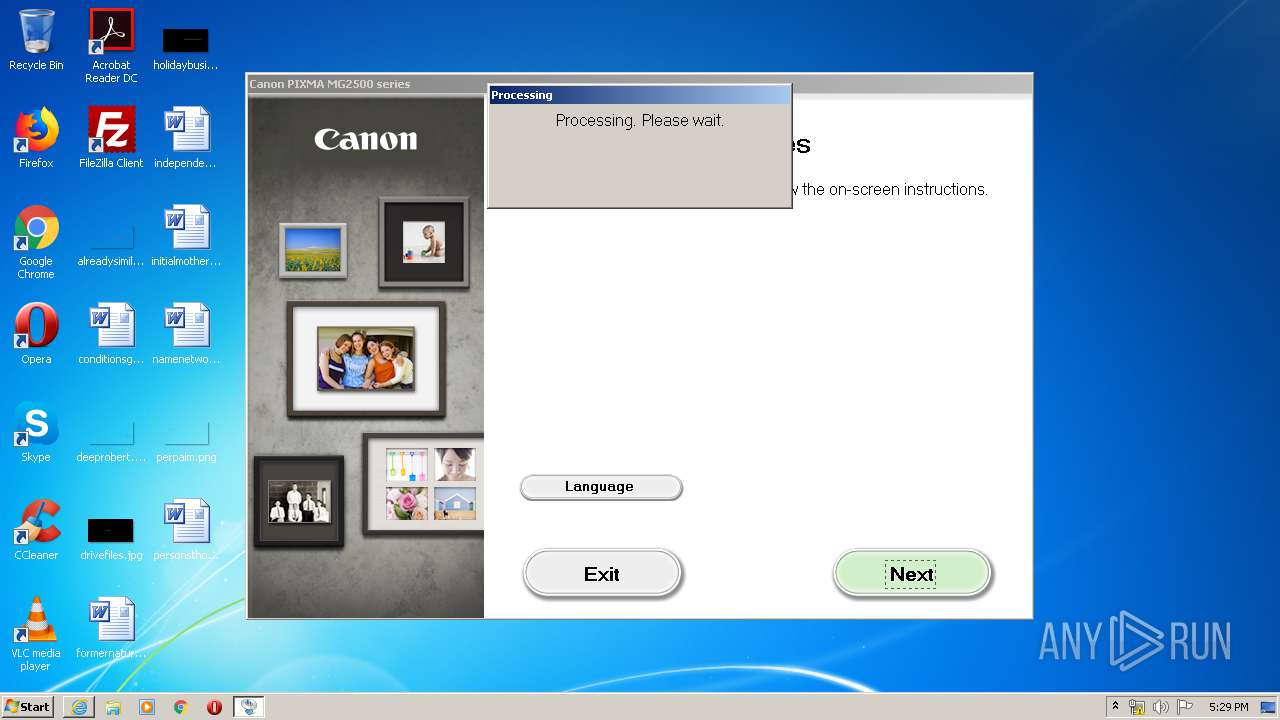Click the baby framed photo
The image size is (1280, 720).
coord(424,242)
